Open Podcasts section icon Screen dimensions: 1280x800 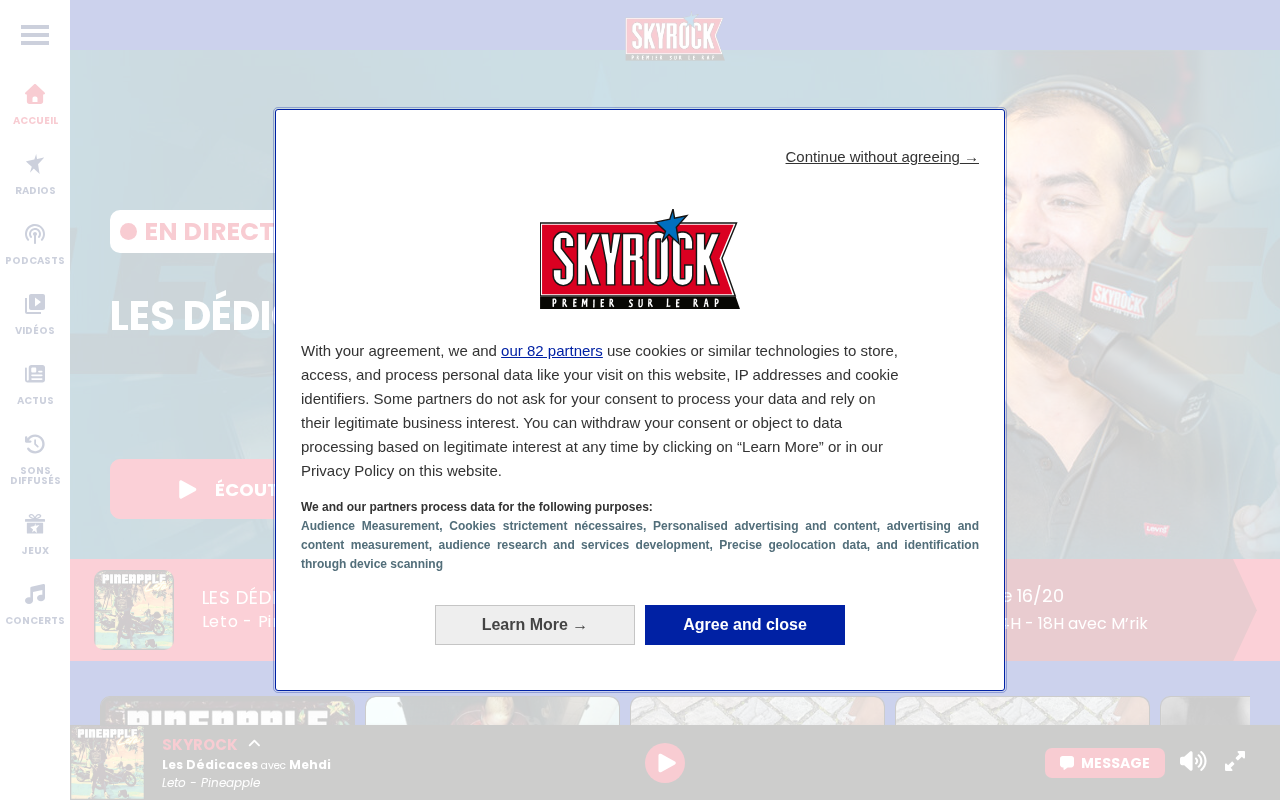tap(35, 234)
